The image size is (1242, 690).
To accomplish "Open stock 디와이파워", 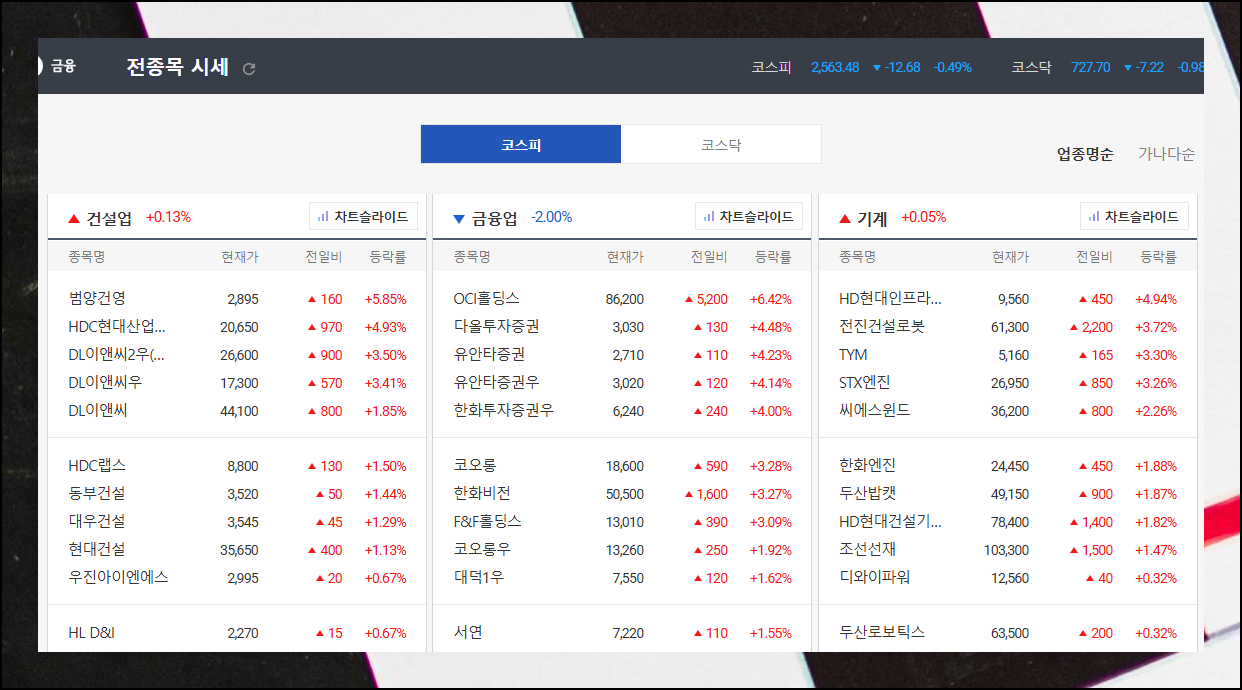I will 875,578.
